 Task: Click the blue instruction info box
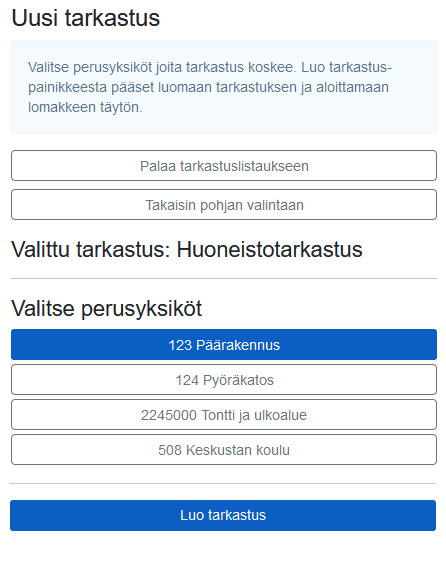[x=224, y=87]
